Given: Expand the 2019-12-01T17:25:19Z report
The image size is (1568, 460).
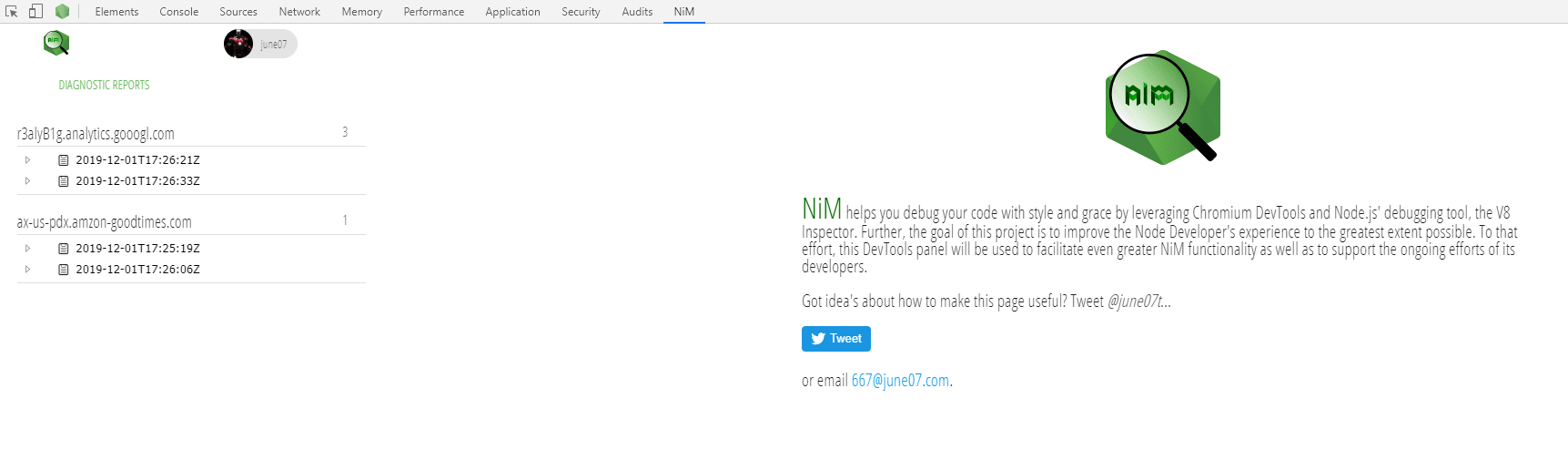Looking at the screenshot, I should 27,248.
